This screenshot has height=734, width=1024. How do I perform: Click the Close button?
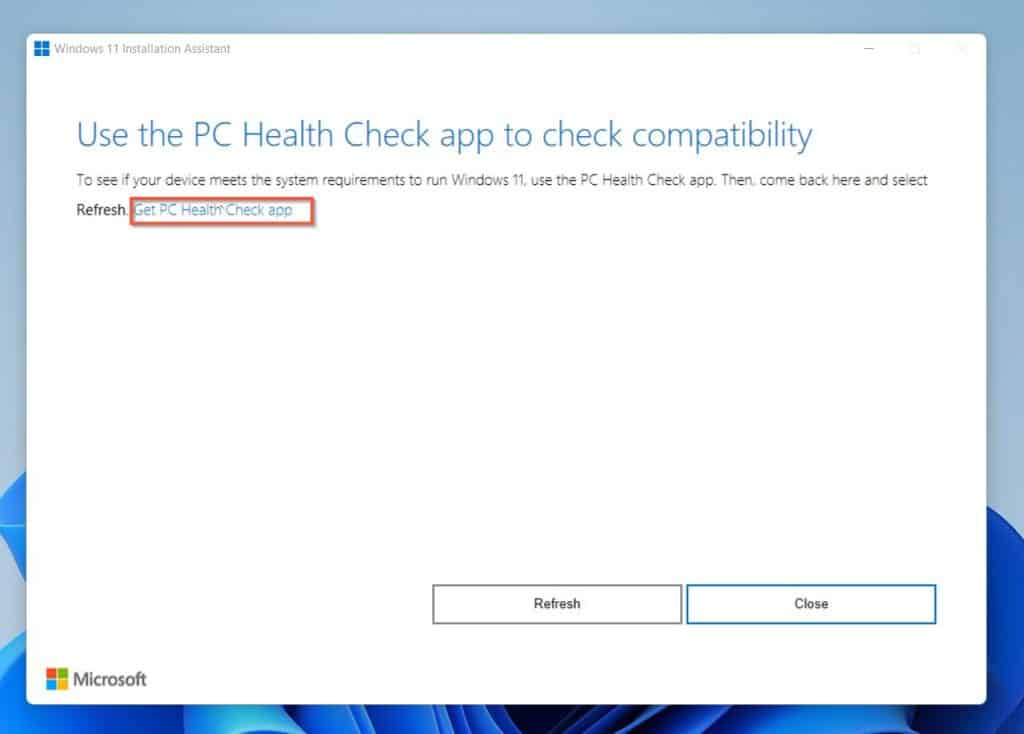(x=811, y=604)
